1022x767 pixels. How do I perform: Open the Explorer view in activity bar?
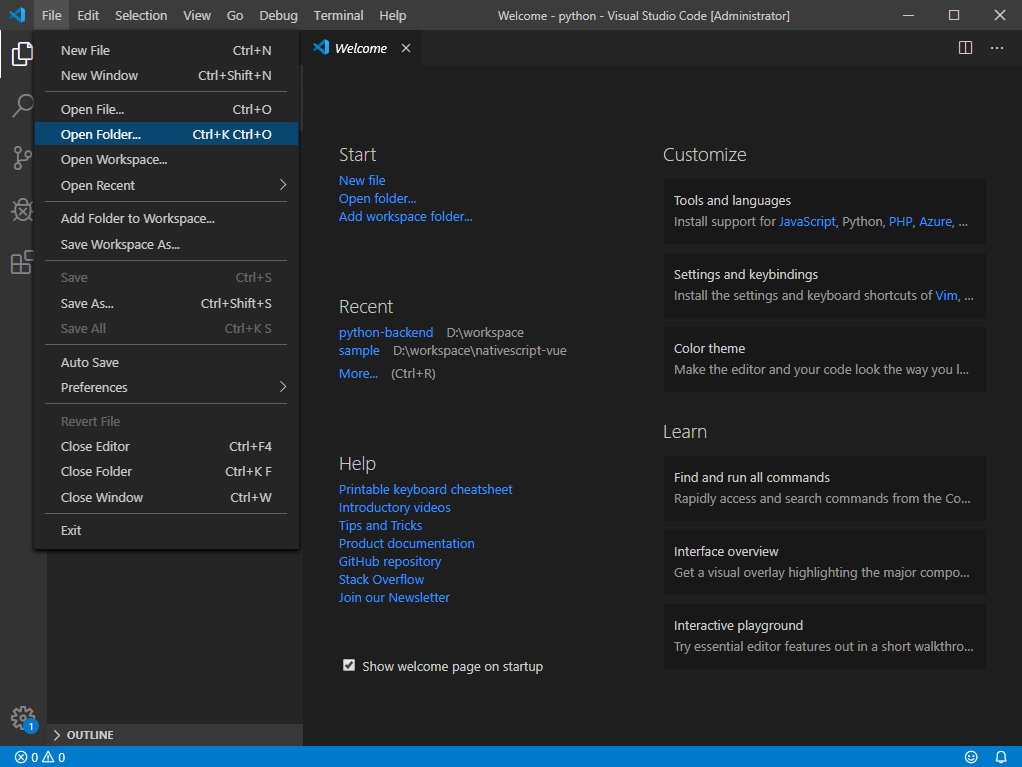click(x=22, y=54)
